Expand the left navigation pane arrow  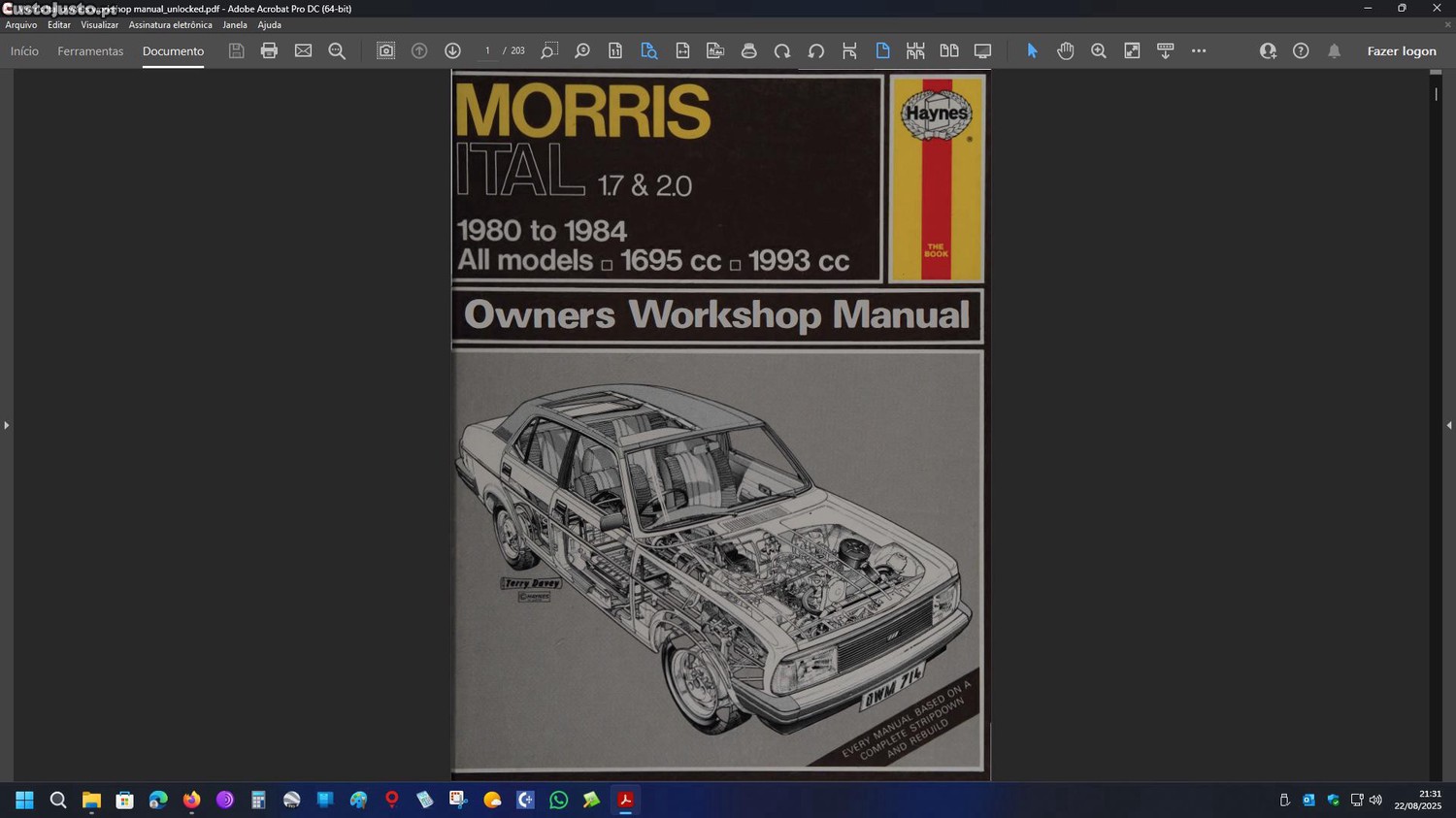pyautogui.click(x=7, y=425)
